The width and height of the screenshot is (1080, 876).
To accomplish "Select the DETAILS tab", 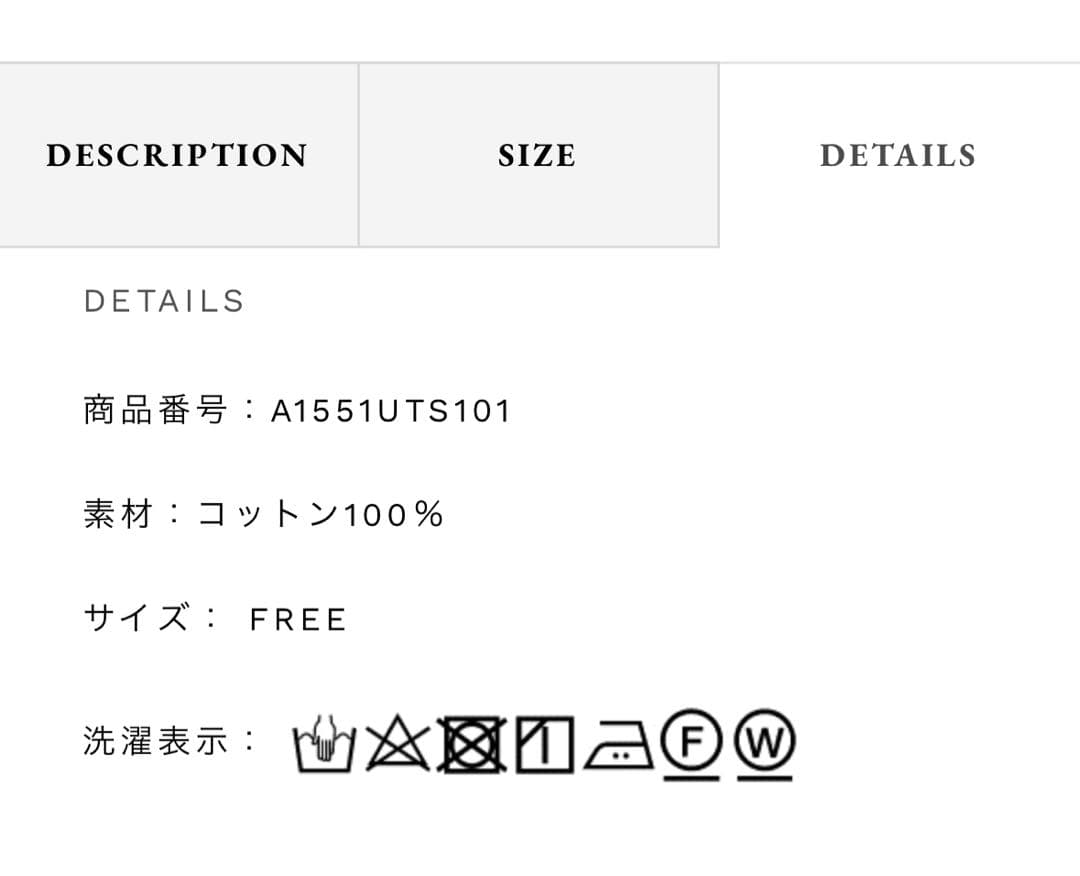I will click(898, 155).
